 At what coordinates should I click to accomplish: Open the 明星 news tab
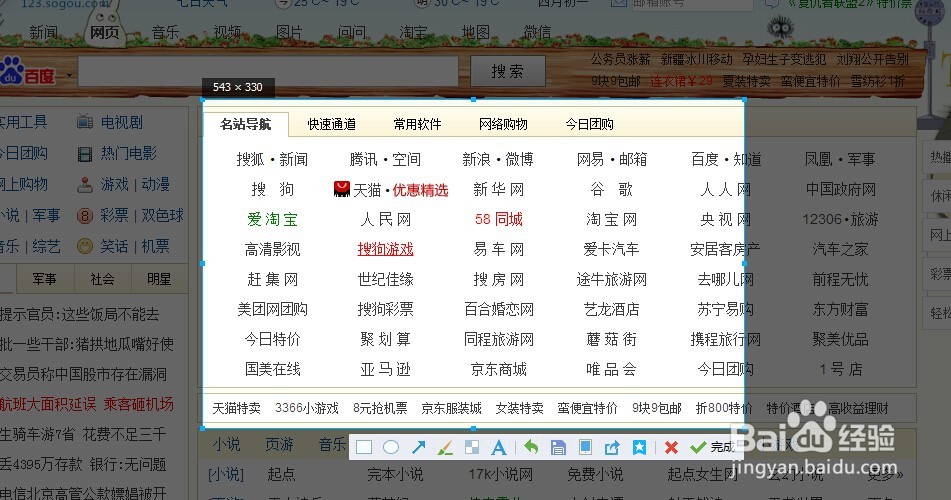159,279
